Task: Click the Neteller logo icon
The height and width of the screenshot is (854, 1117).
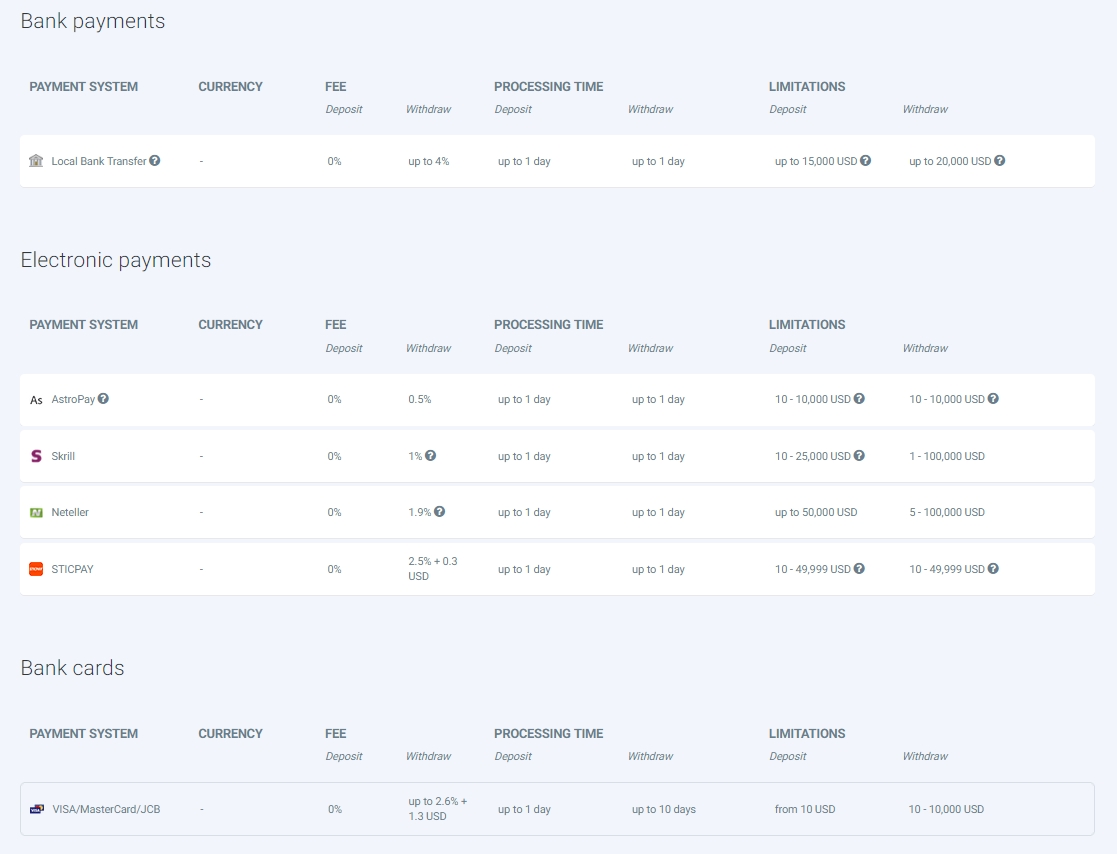Action: pos(36,512)
